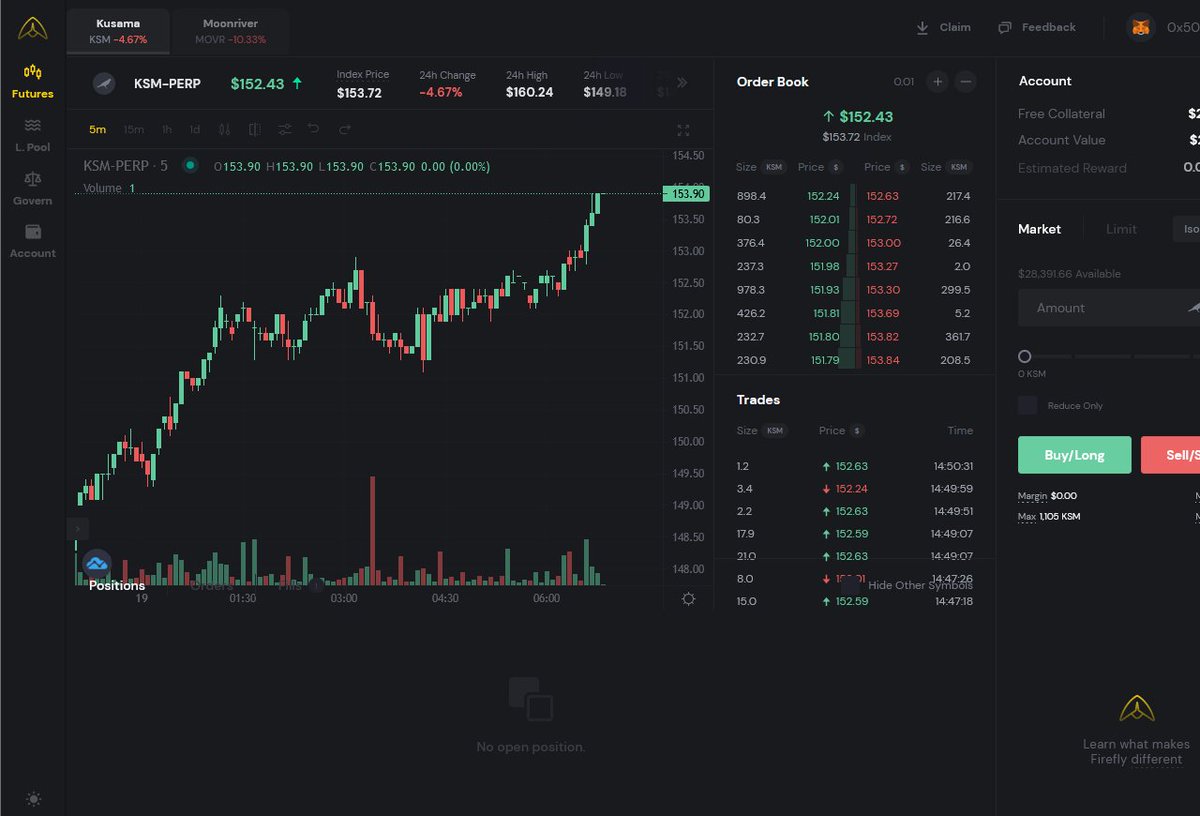
Task: Undo last chart action
Action: (x=314, y=130)
